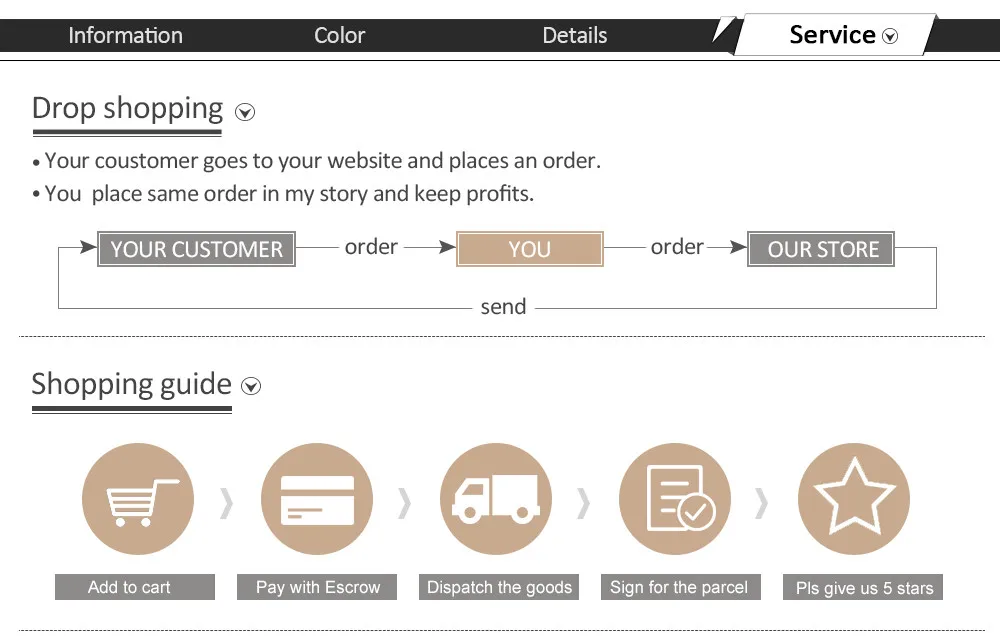Viewport: 1000px width, 644px height.
Task: Click chevron arrow before the star icon
Action: coord(761,504)
